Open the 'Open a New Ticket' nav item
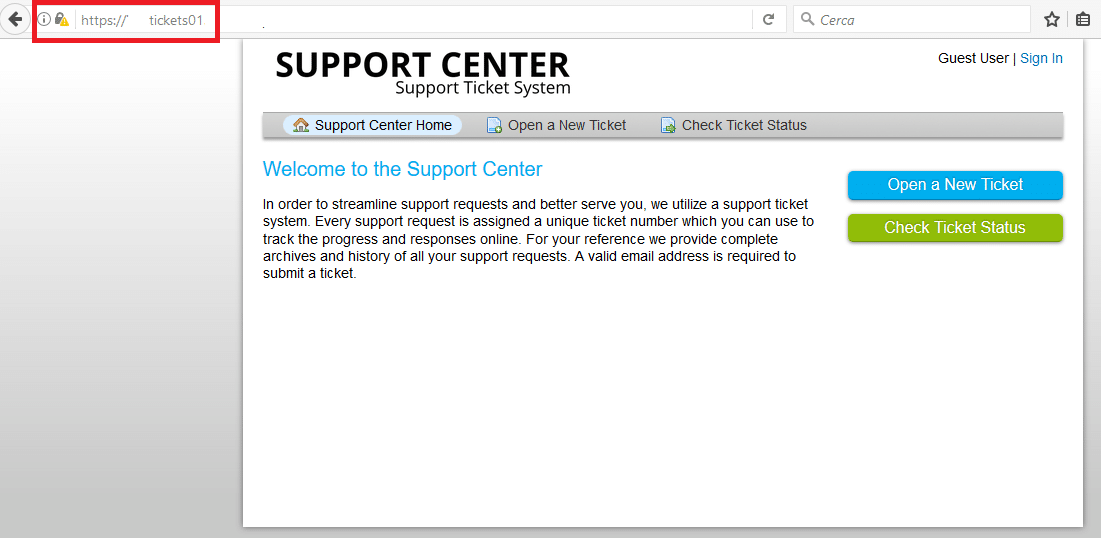This screenshot has height=538, width=1101. tap(556, 125)
